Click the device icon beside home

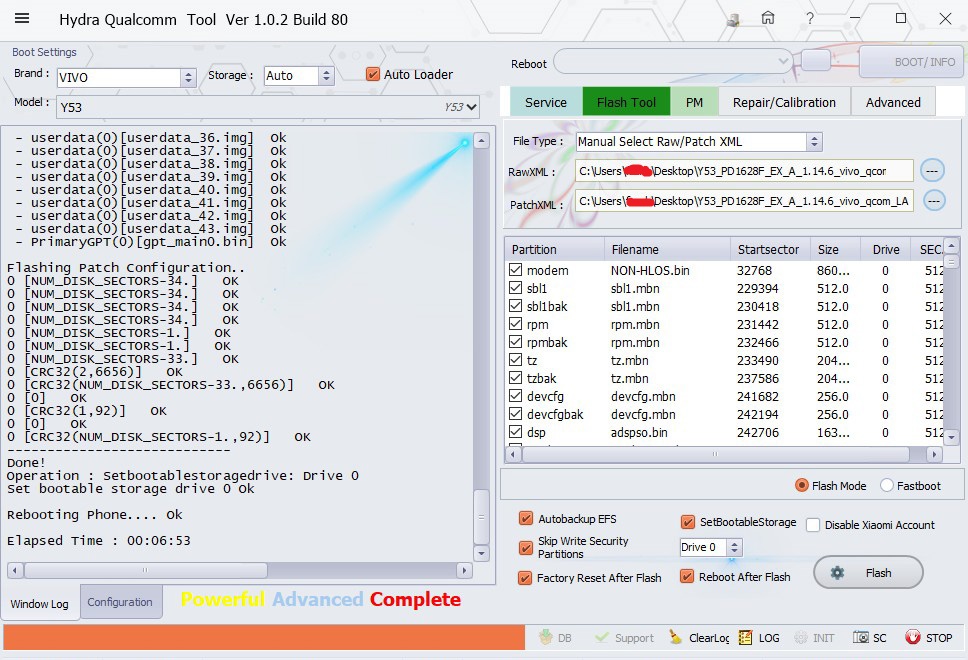click(x=733, y=20)
